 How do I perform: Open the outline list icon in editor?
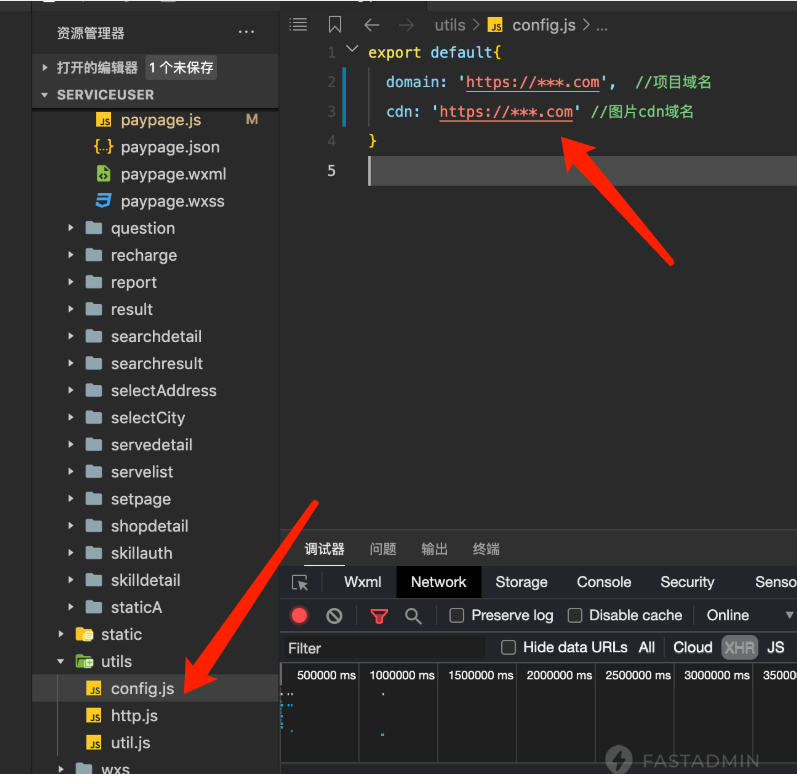(x=298, y=25)
